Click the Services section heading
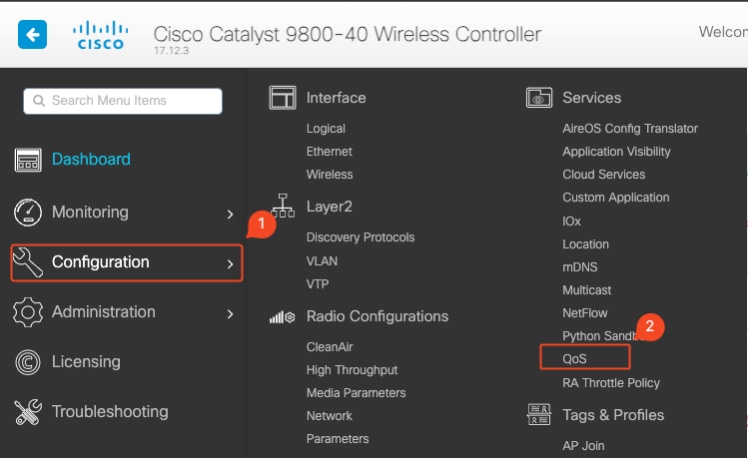748x458 pixels. 592,98
